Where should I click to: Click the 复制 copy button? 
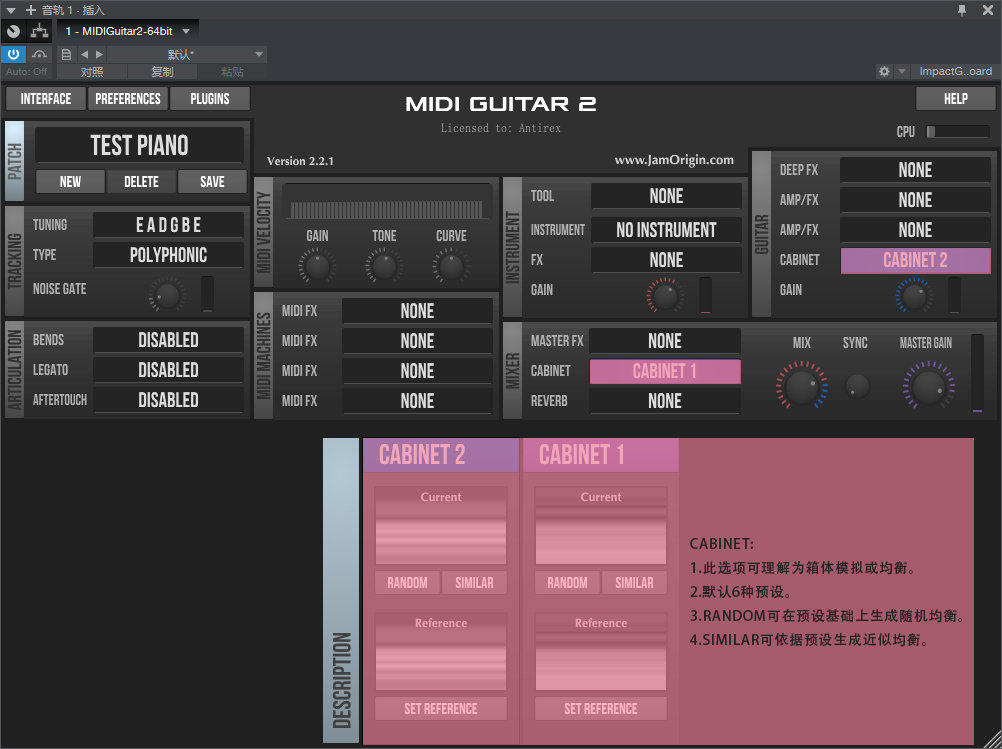[x=162, y=72]
